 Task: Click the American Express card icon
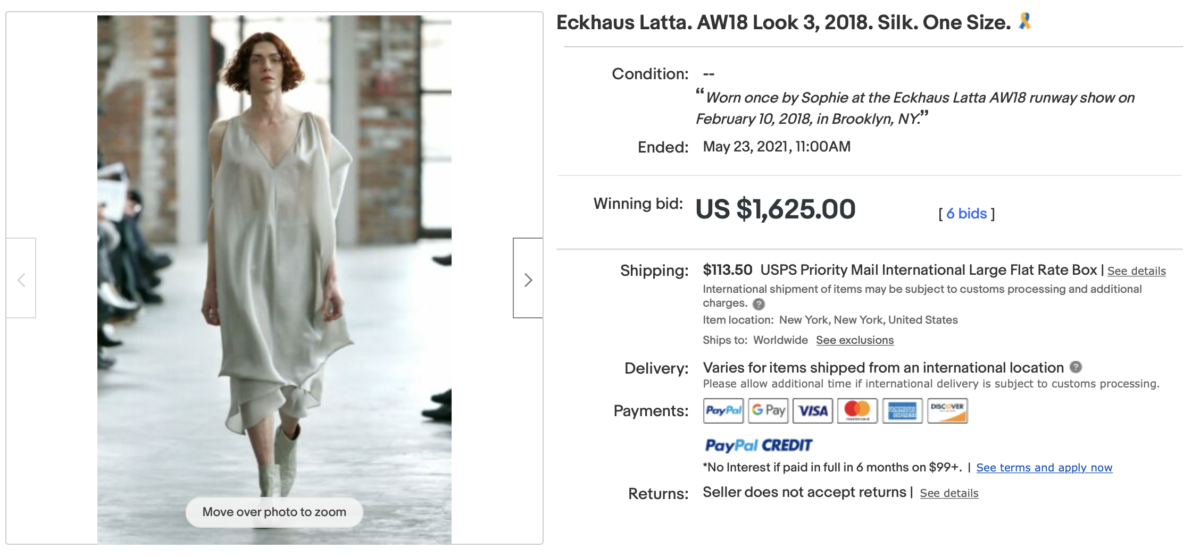click(x=902, y=410)
